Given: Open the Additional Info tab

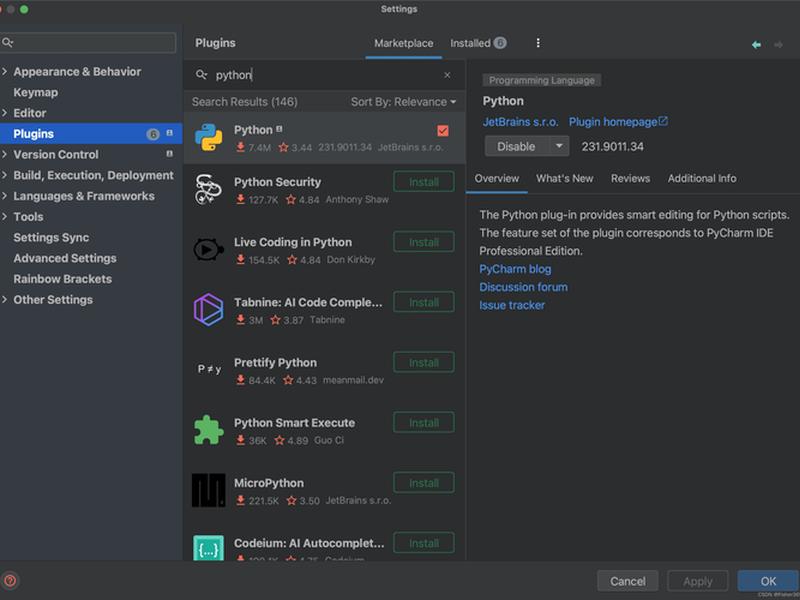Looking at the screenshot, I should pyautogui.click(x=702, y=179).
